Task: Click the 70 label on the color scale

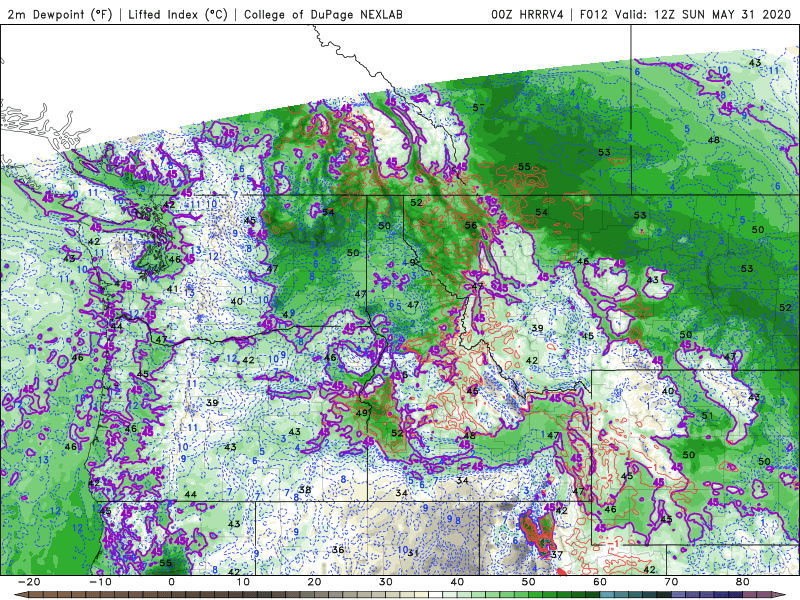Action: coord(671,582)
